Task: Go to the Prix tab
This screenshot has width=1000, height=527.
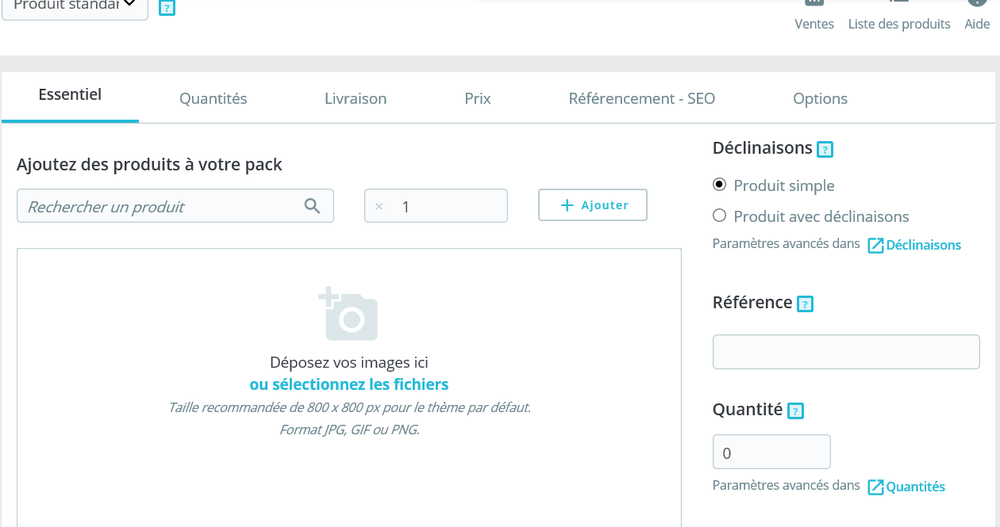Action: (x=477, y=99)
